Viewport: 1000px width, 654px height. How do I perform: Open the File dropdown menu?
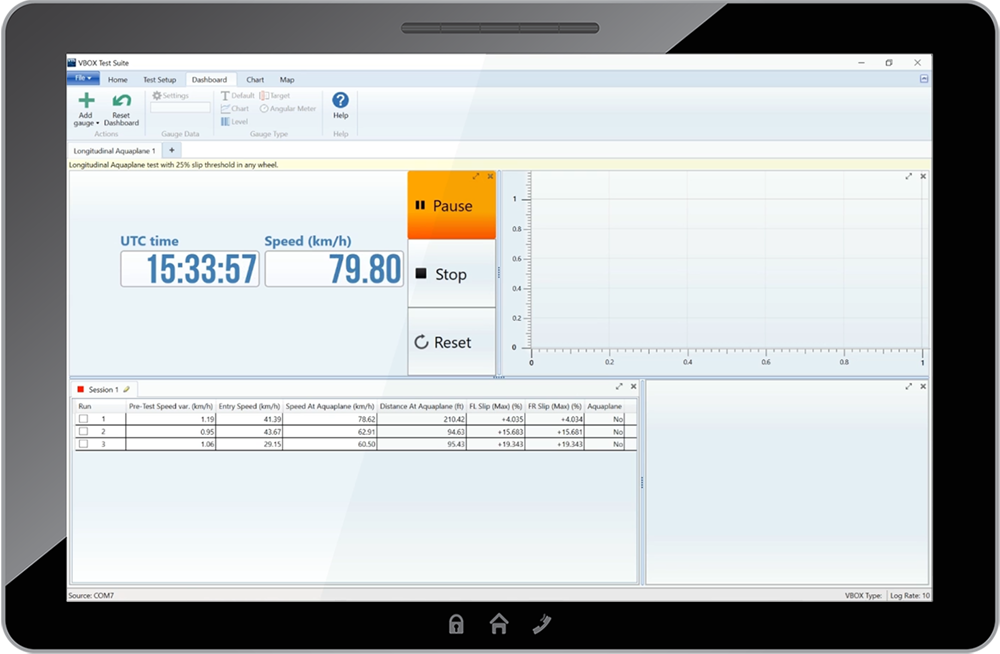[83, 78]
